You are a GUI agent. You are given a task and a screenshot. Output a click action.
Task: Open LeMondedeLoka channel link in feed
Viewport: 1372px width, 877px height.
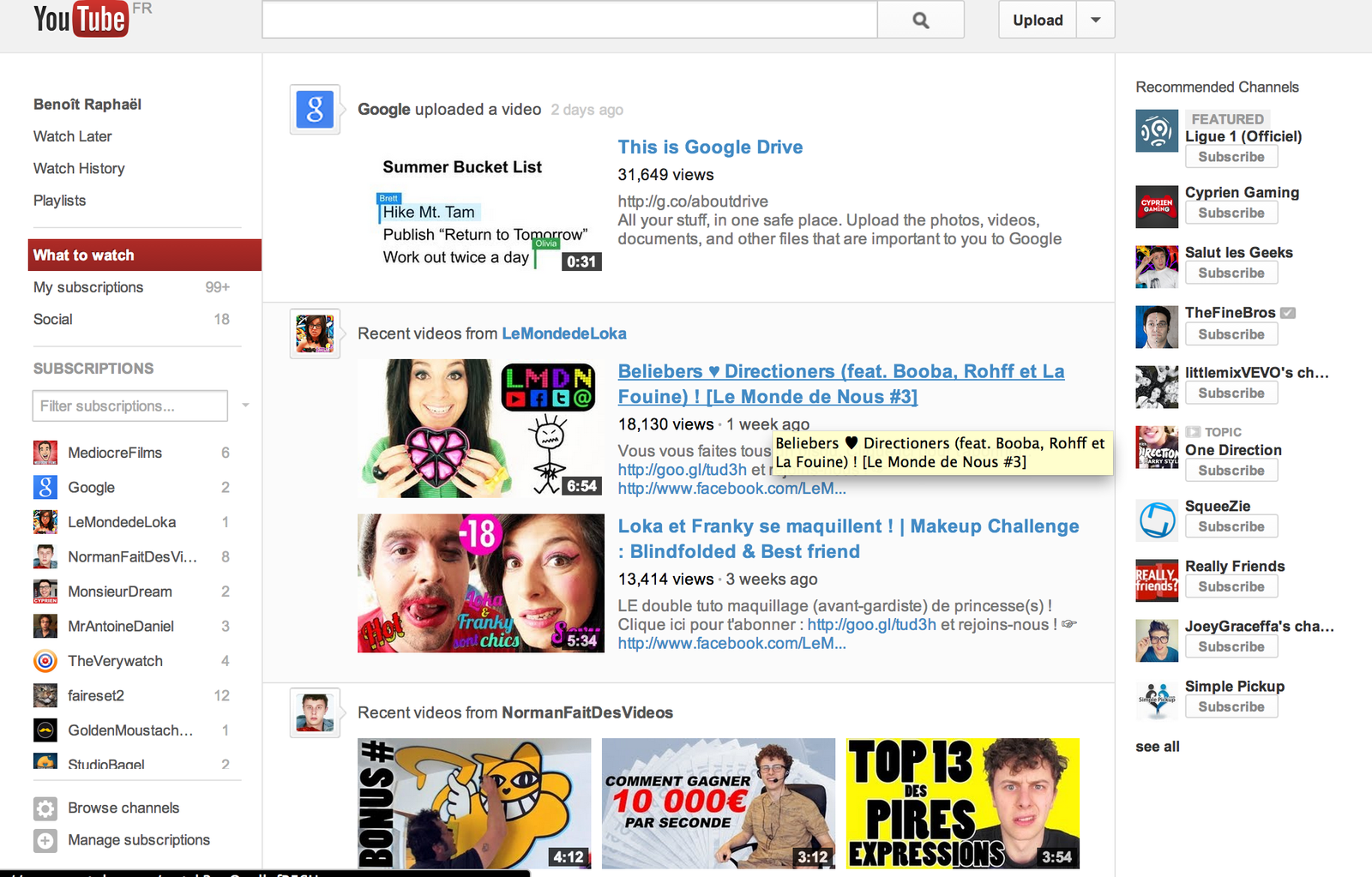click(x=564, y=333)
